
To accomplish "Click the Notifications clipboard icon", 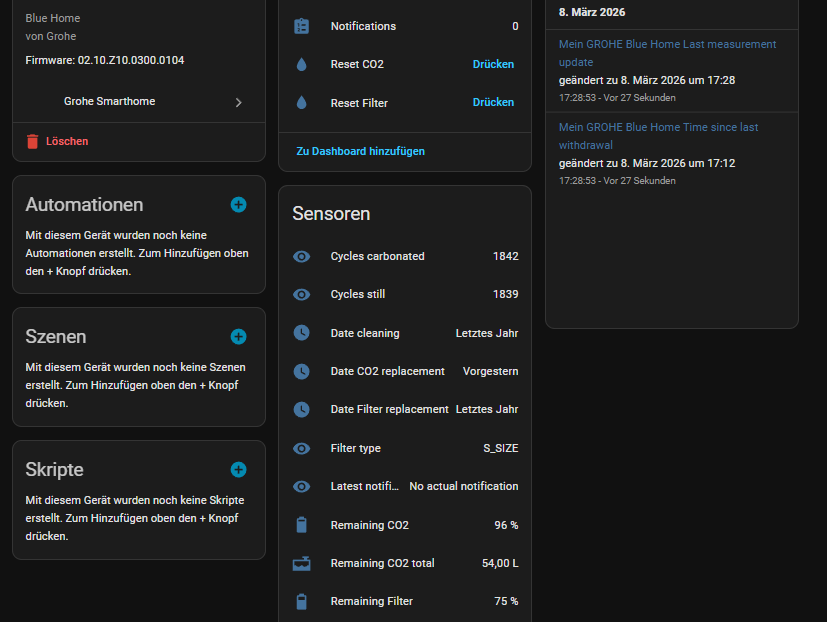I will click(x=301, y=26).
